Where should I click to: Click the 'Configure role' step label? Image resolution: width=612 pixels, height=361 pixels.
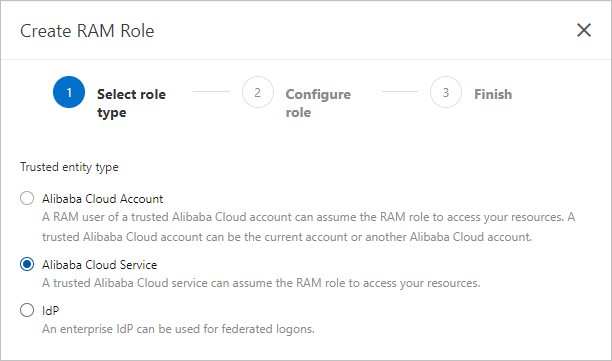pos(318,103)
